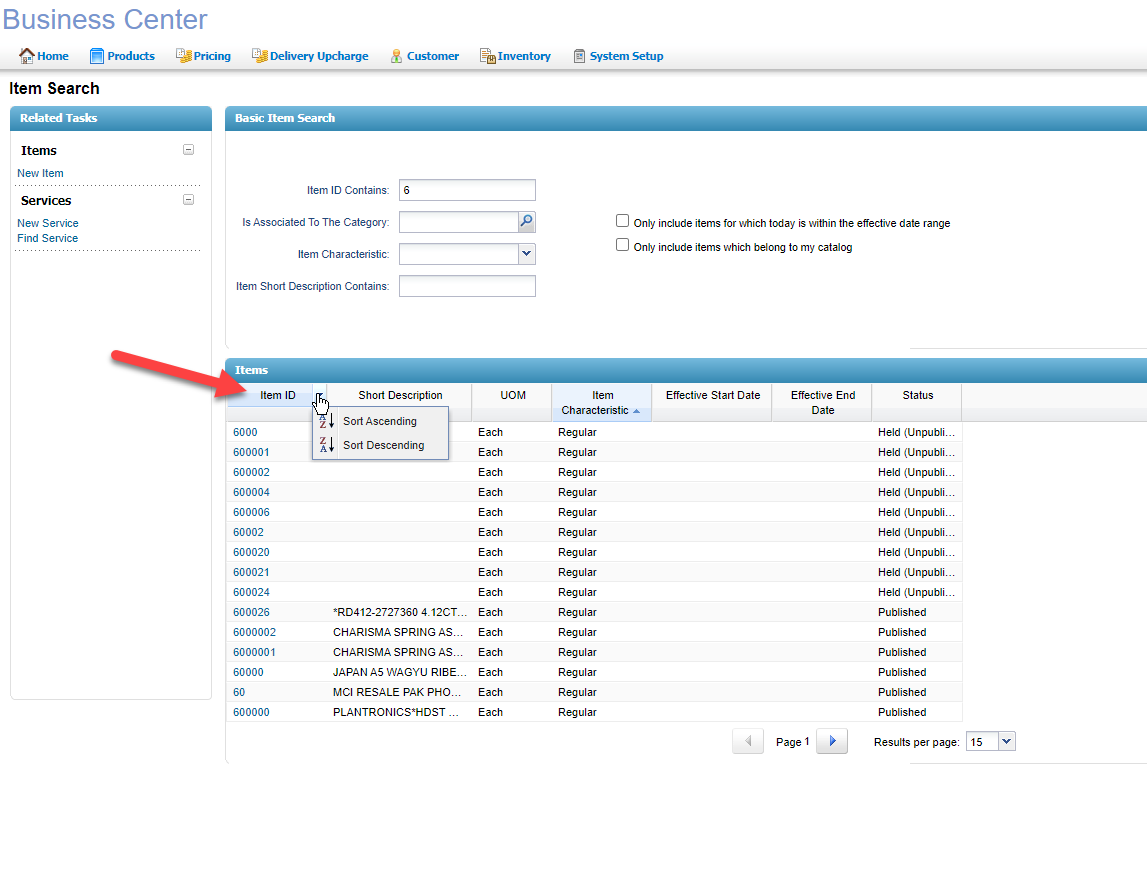The width and height of the screenshot is (1147, 895).
Task: Click the category search magnifier icon
Action: tap(526, 222)
